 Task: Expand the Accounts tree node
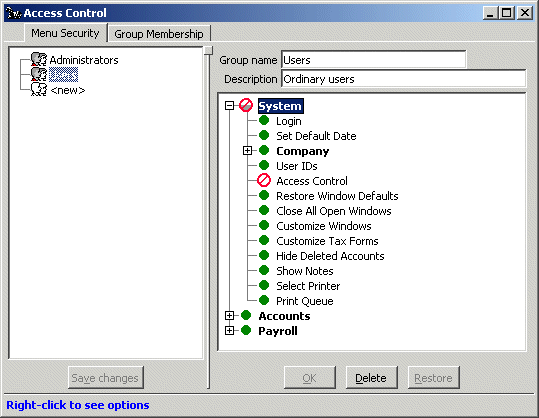[x=229, y=315]
